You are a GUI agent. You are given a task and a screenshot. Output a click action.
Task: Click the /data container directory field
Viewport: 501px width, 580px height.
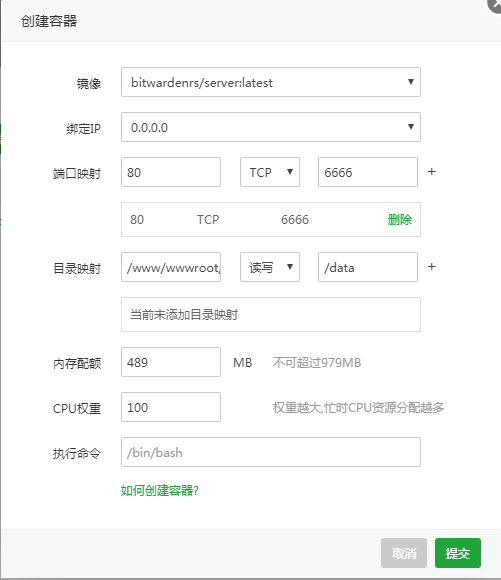pyautogui.click(x=368, y=267)
